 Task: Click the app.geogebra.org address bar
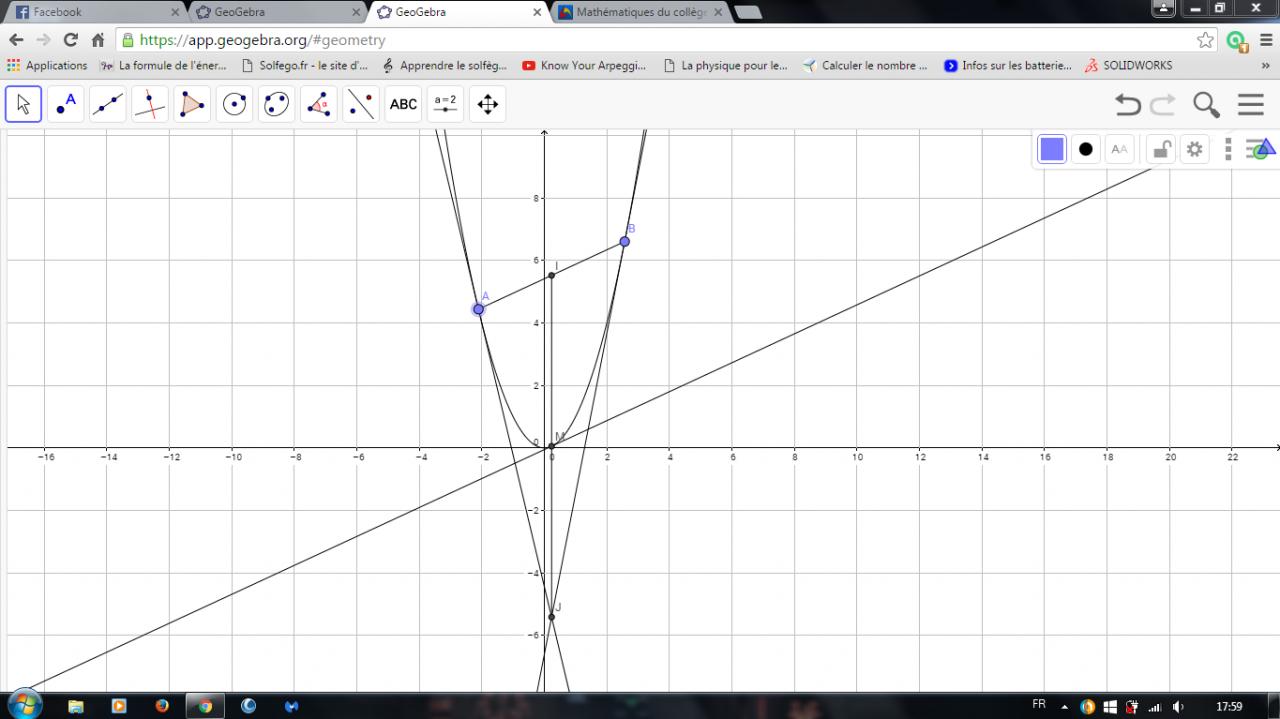point(655,40)
